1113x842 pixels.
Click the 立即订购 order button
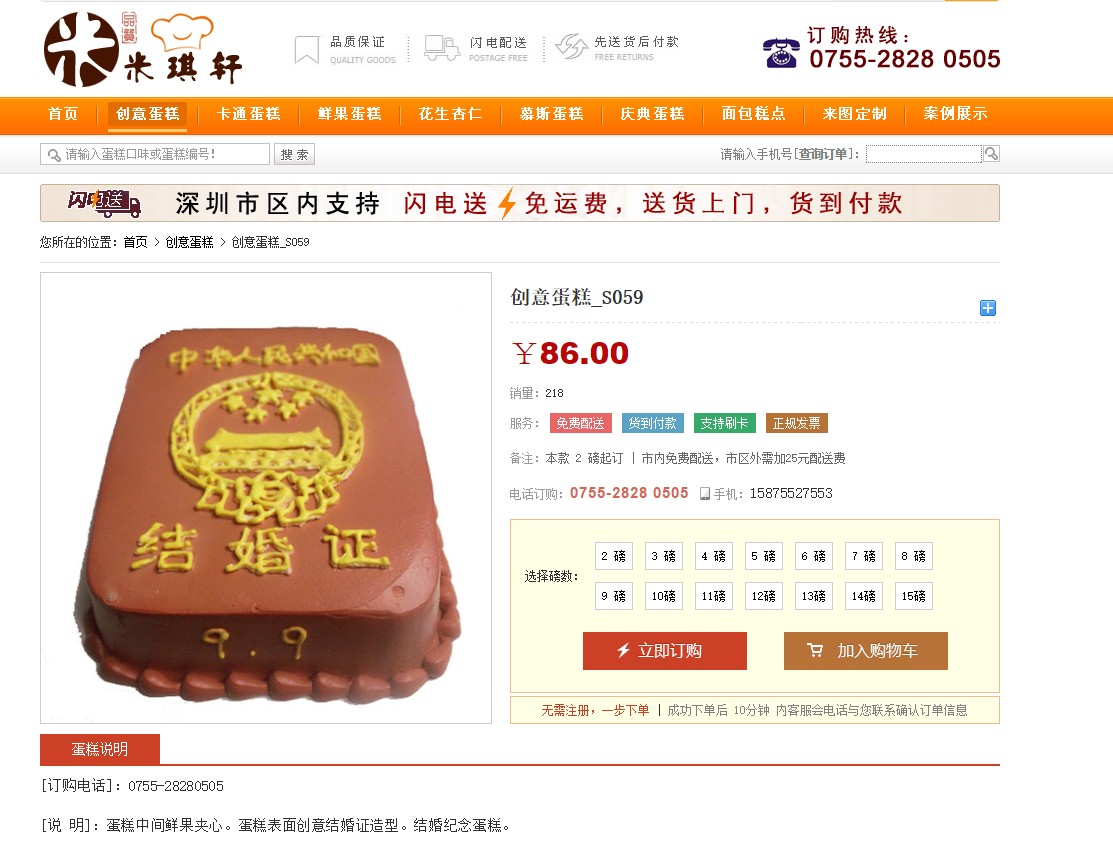pyautogui.click(x=664, y=650)
